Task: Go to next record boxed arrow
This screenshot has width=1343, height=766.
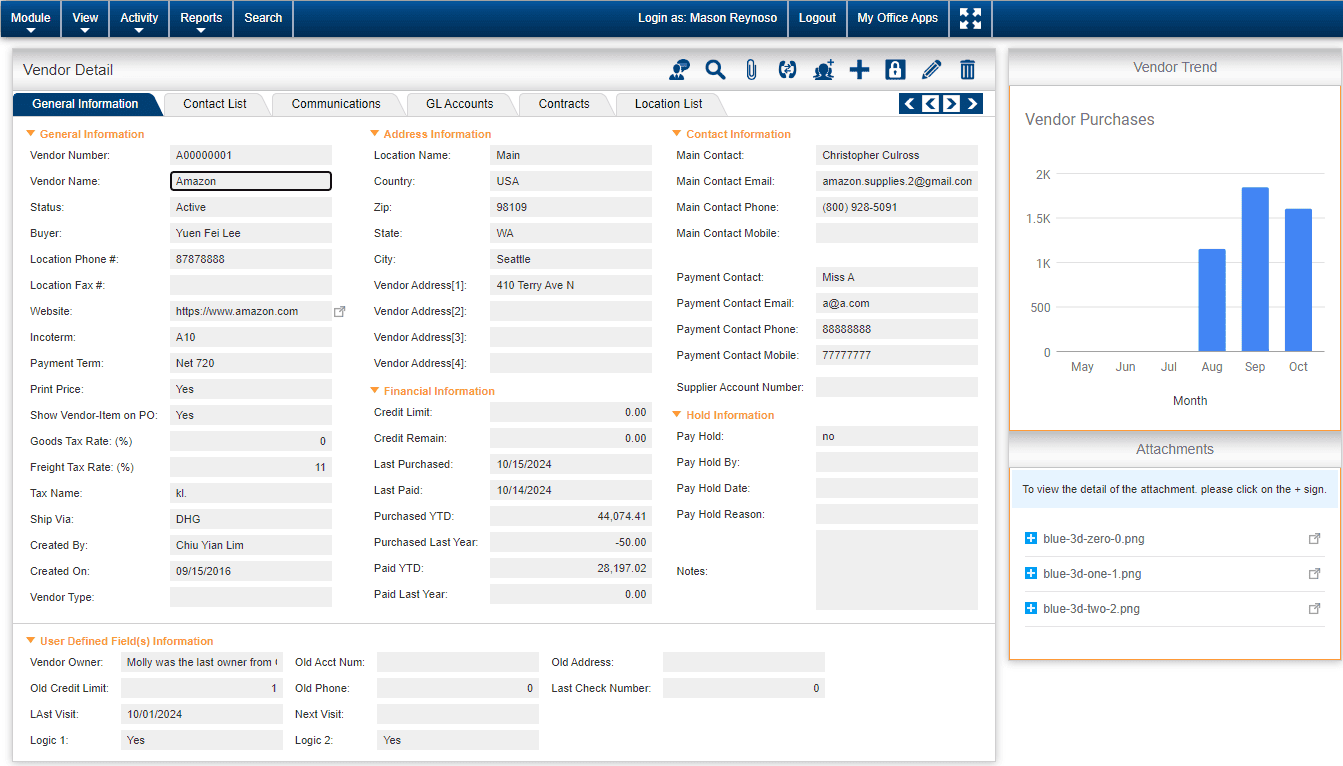Action: [951, 103]
